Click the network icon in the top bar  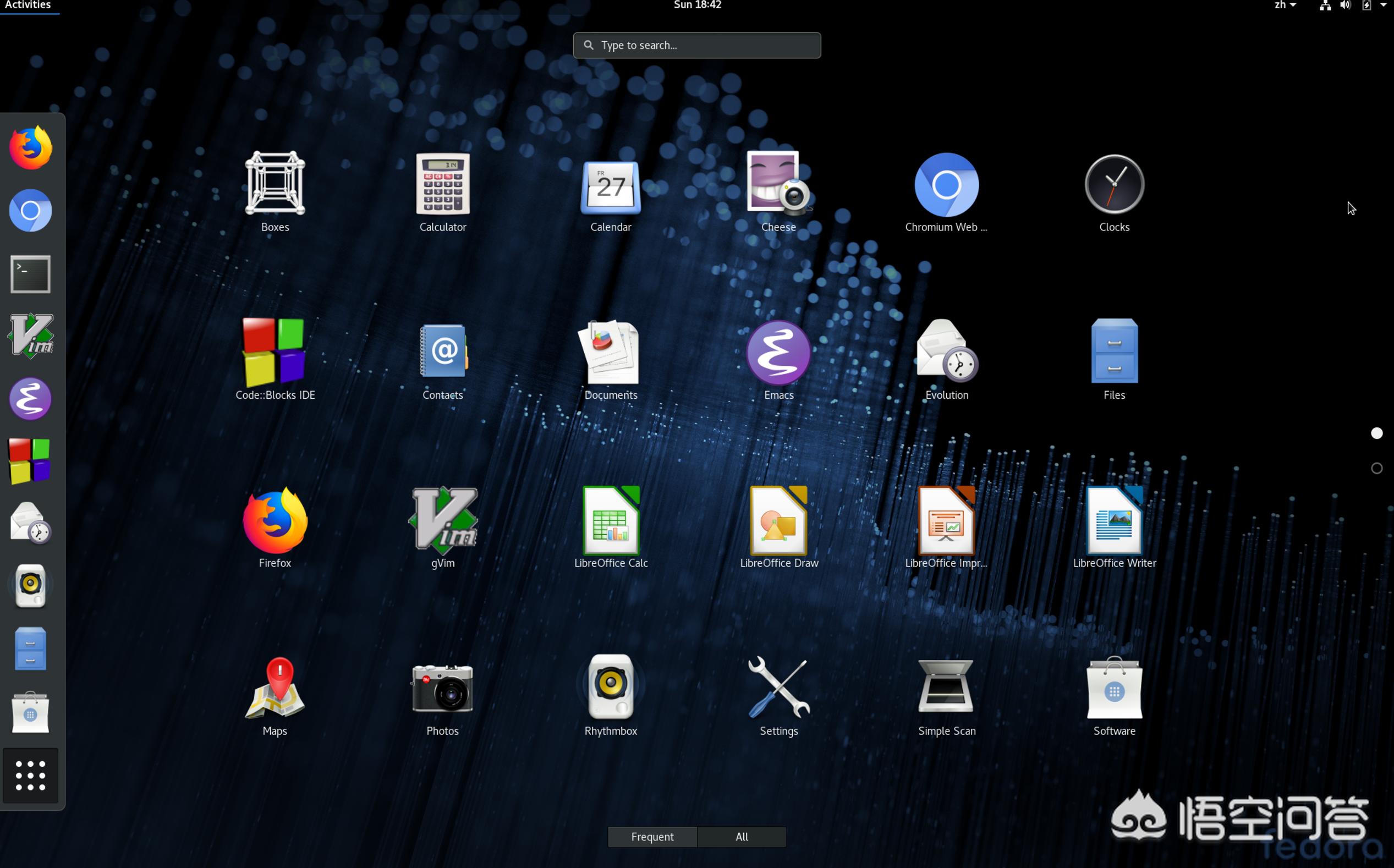click(1325, 6)
